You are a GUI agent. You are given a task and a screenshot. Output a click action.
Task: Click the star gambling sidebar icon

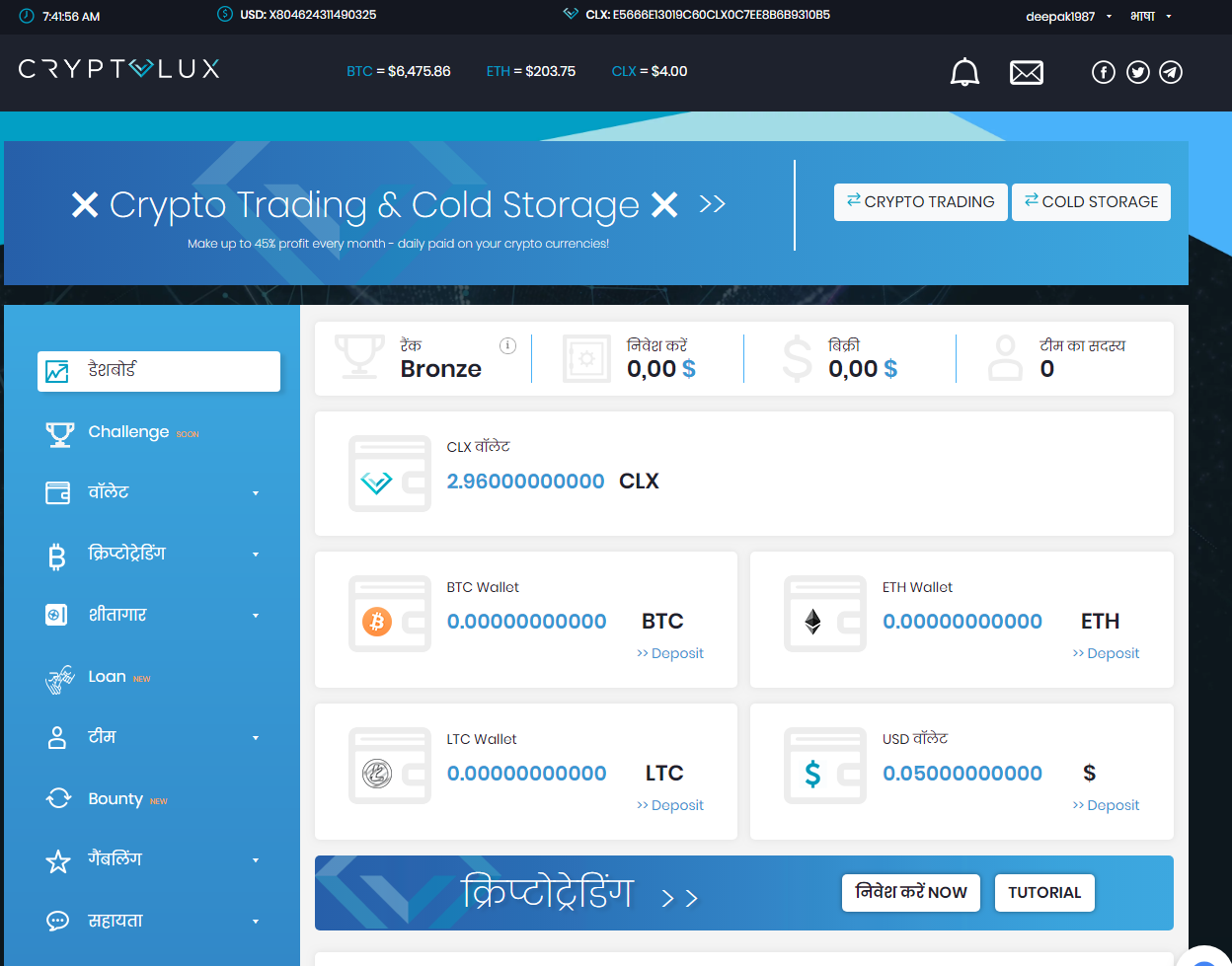(x=59, y=861)
